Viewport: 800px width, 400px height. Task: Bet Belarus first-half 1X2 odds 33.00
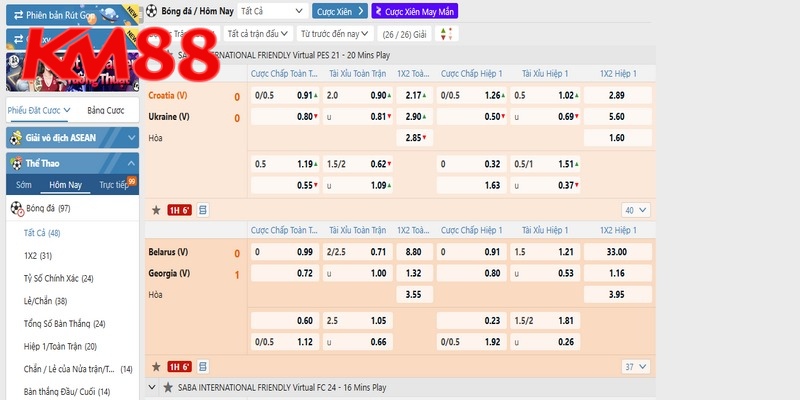coord(617,252)
